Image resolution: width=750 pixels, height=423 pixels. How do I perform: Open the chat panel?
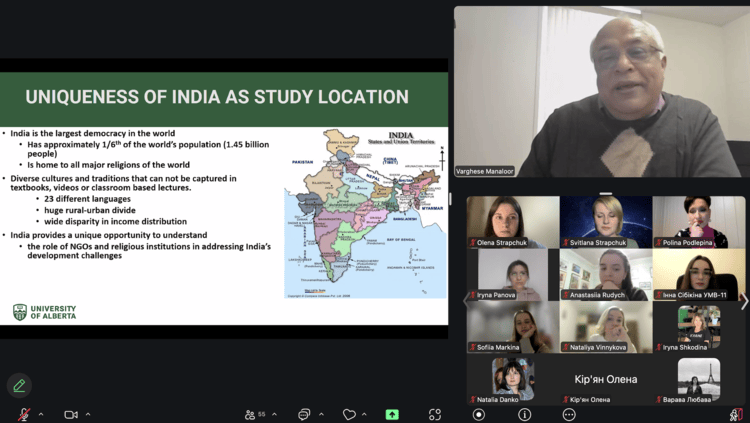(x=304, y=414)
